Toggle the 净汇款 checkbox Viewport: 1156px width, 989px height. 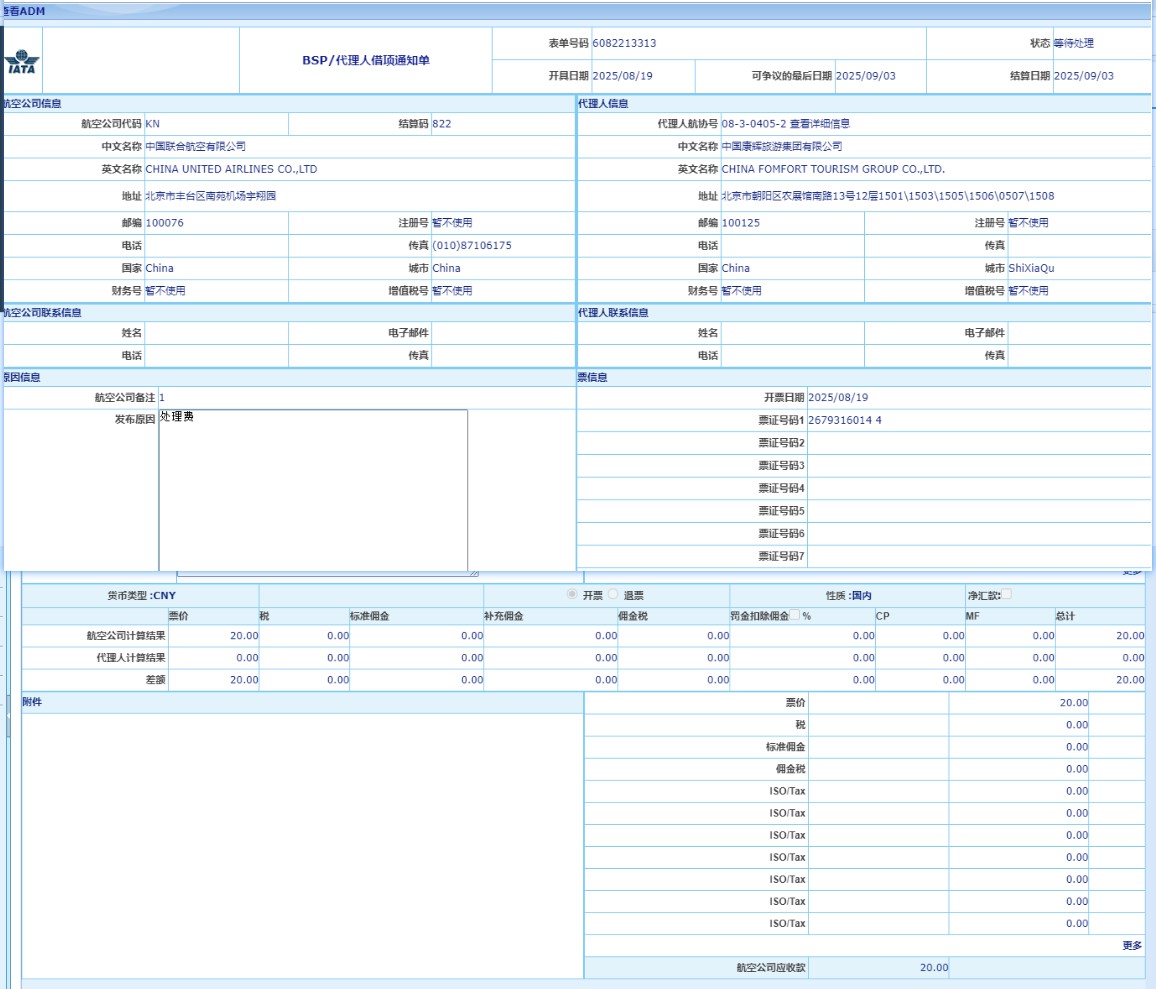(1006, 595)
